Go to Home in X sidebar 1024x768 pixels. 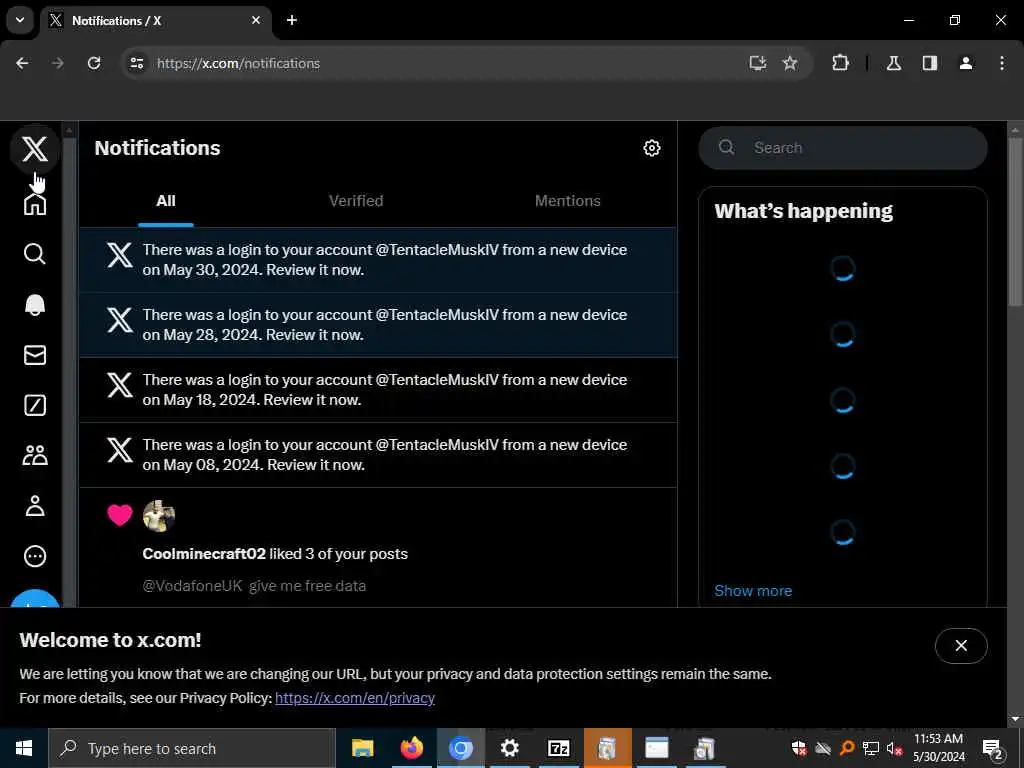coord(35,203)
